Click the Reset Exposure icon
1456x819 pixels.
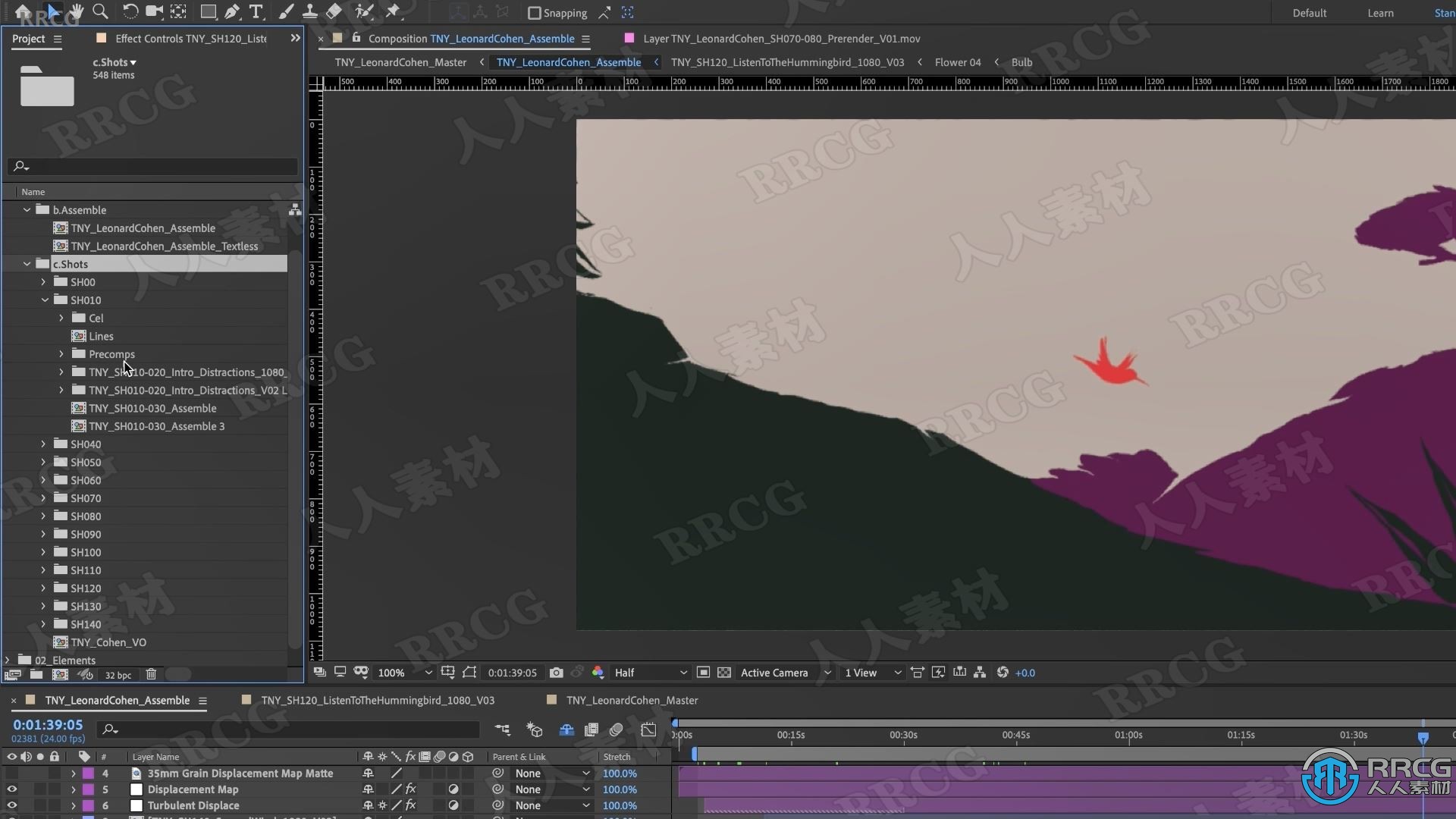click(1003, 673)
